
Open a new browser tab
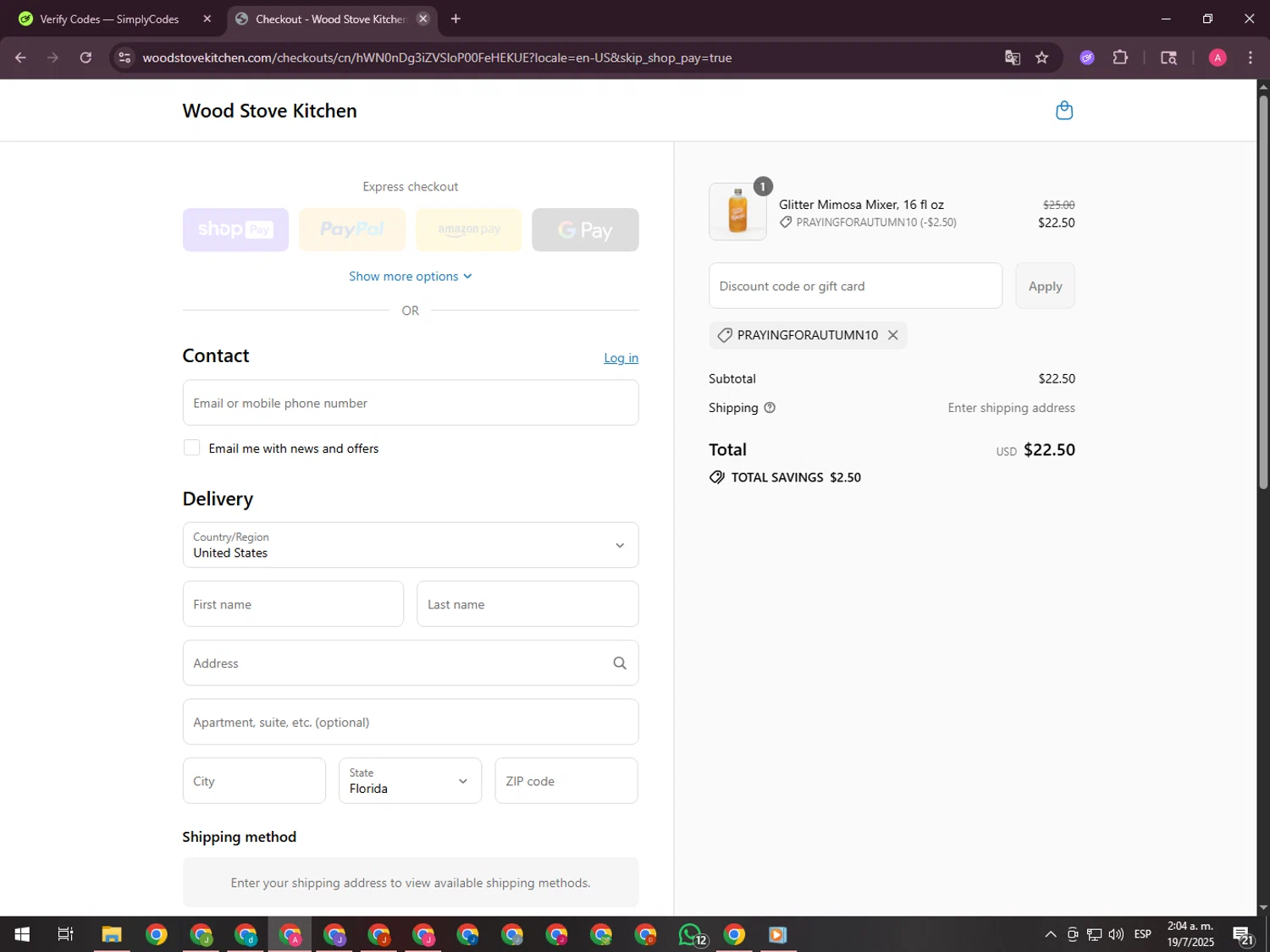pyautogui.click(x=456, y=19)
